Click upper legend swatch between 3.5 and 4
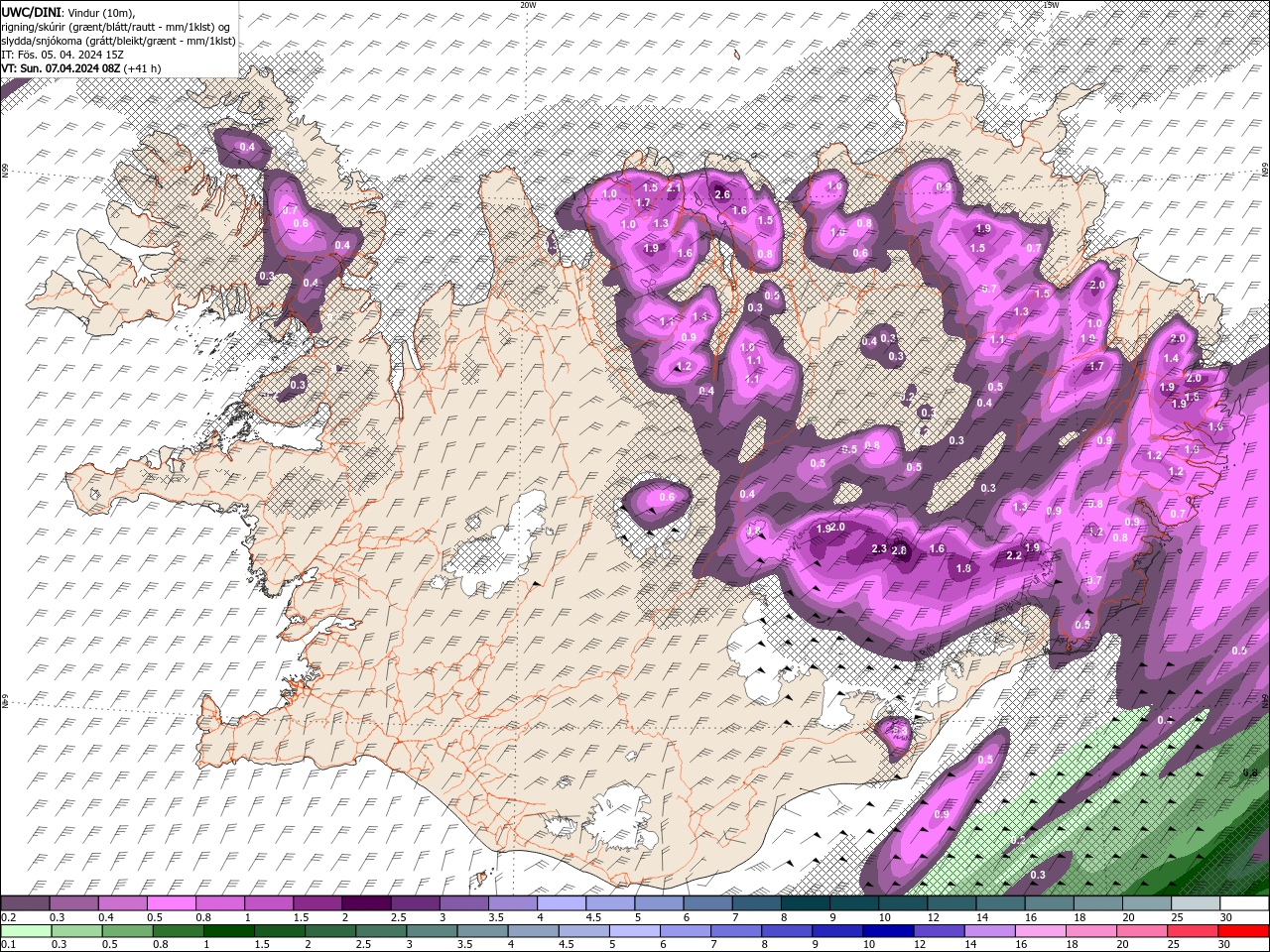Screen dimensions: 1270x952 coord(512,903)
